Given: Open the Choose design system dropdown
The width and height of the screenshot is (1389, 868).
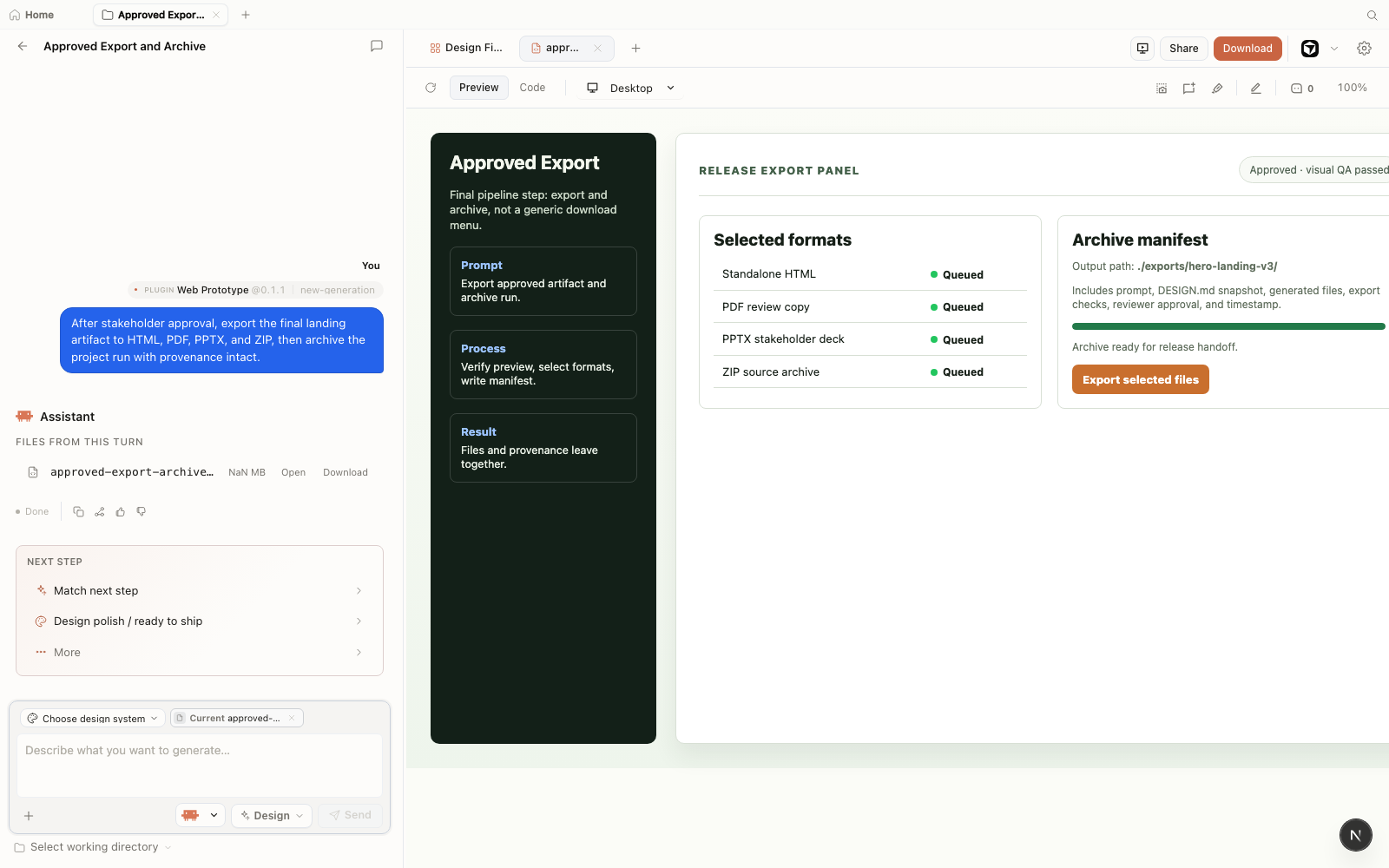Looking at the screenshot, I should pos(92,718).
